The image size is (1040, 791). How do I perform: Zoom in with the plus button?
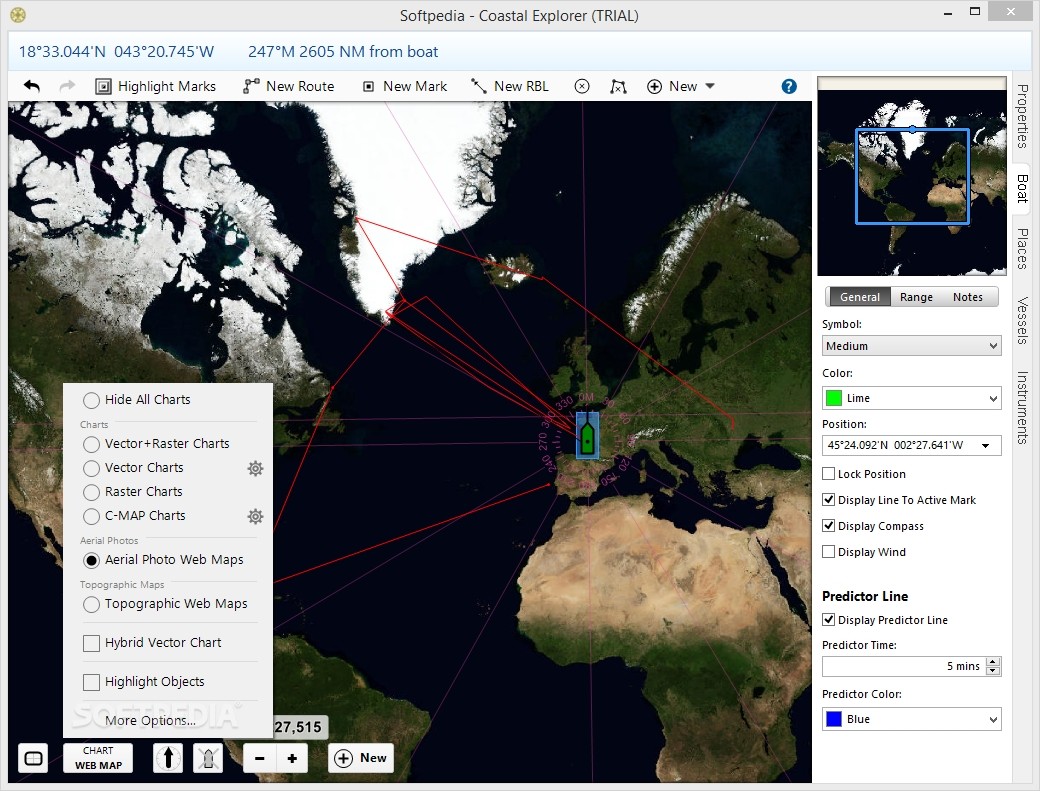tap(292, 759)
